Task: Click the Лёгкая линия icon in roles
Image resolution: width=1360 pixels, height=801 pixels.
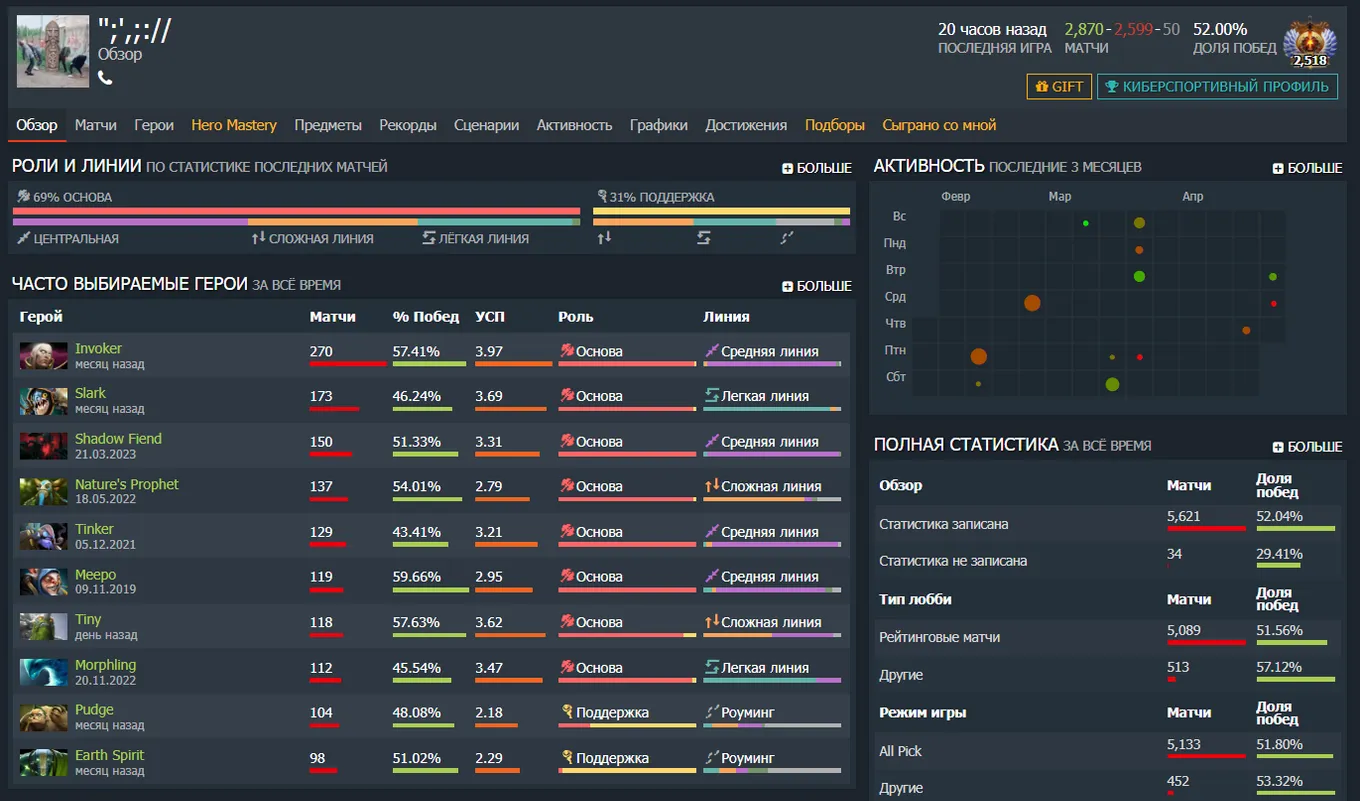Action: click(429, 238)
